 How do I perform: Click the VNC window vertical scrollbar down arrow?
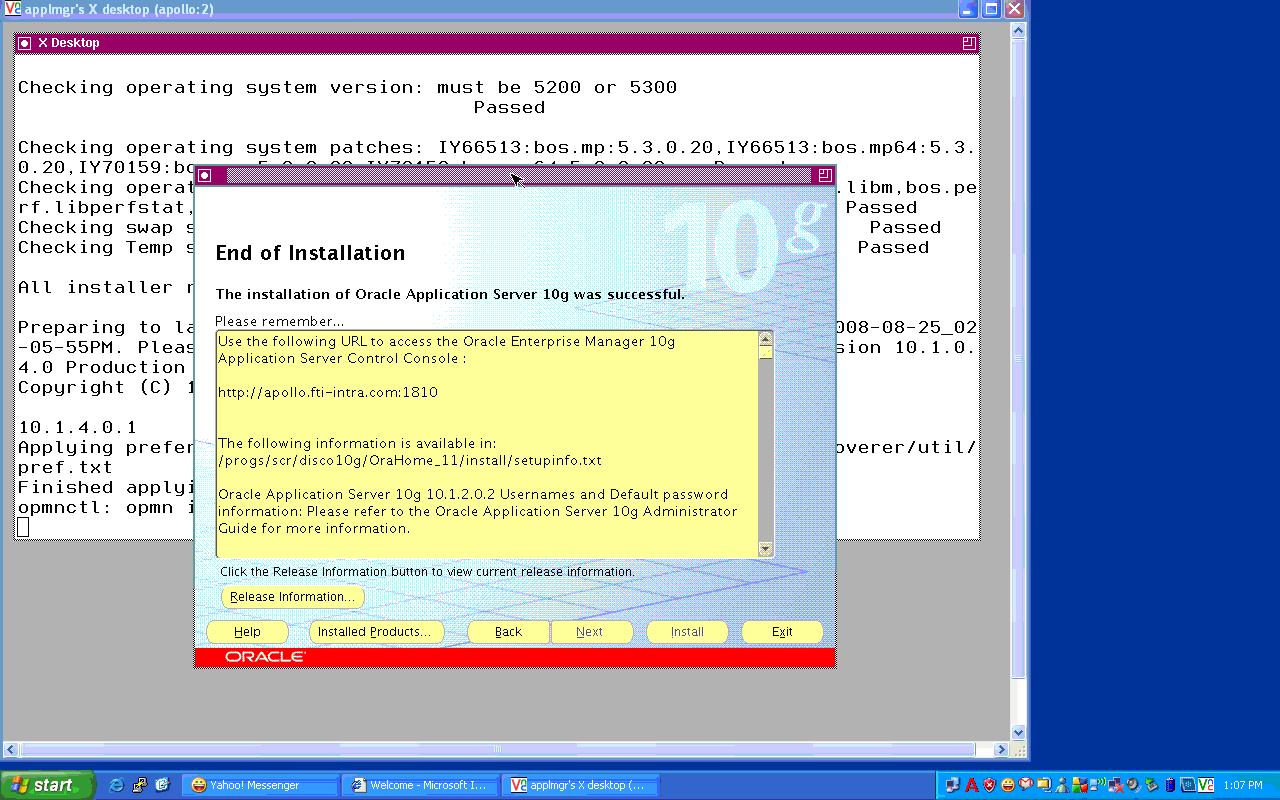pyautogui.click(x=1019, y=732)
